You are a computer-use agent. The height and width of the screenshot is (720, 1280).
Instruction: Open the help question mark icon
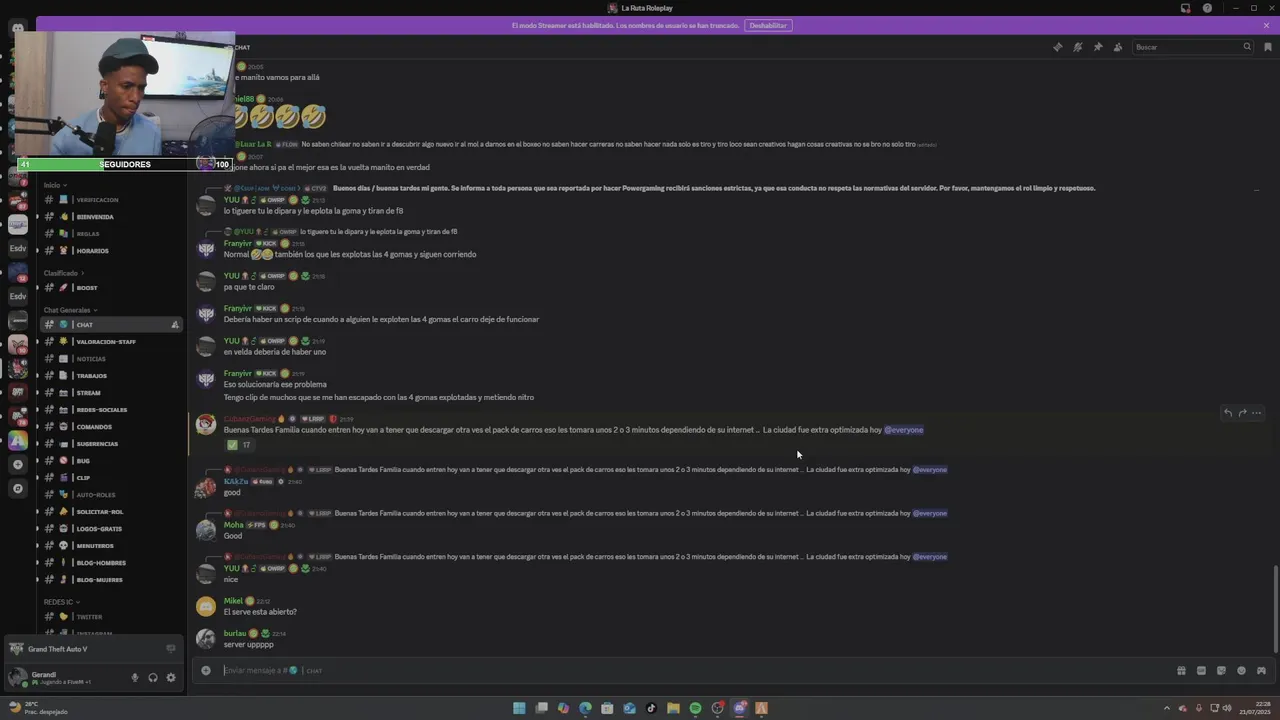[x=1207, y=8]
